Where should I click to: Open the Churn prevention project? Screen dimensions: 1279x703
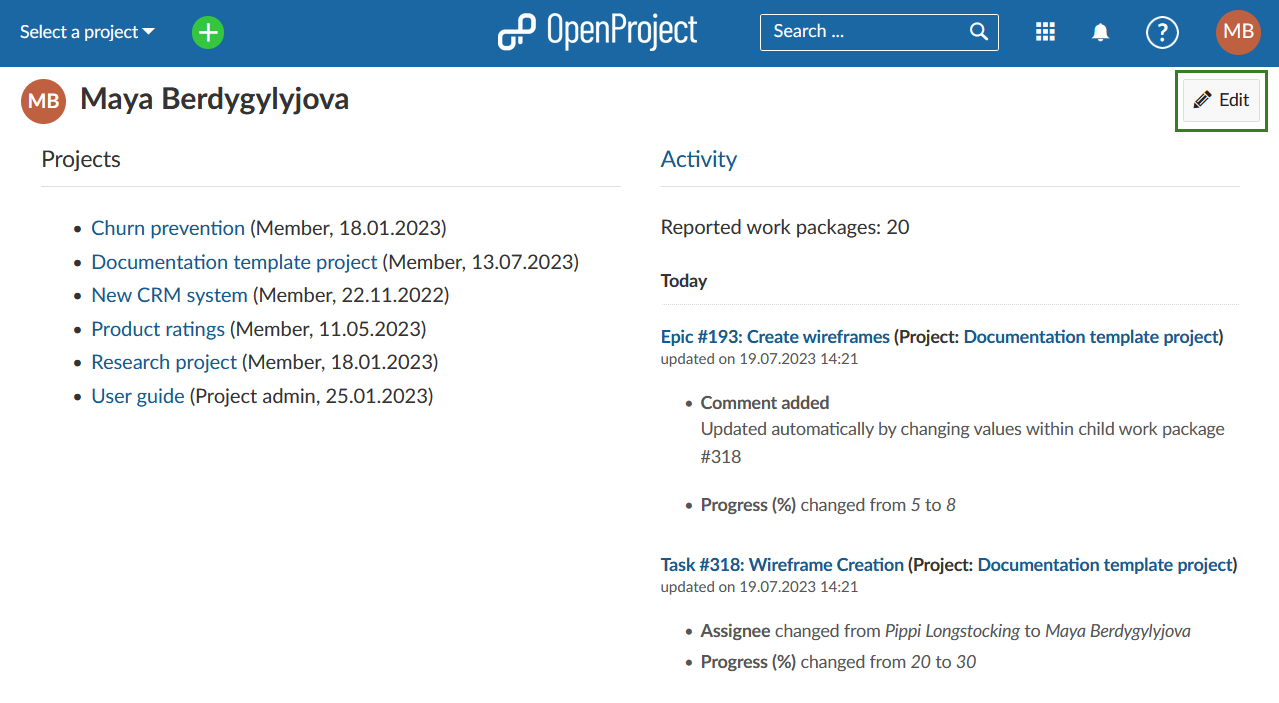(168, 228)
